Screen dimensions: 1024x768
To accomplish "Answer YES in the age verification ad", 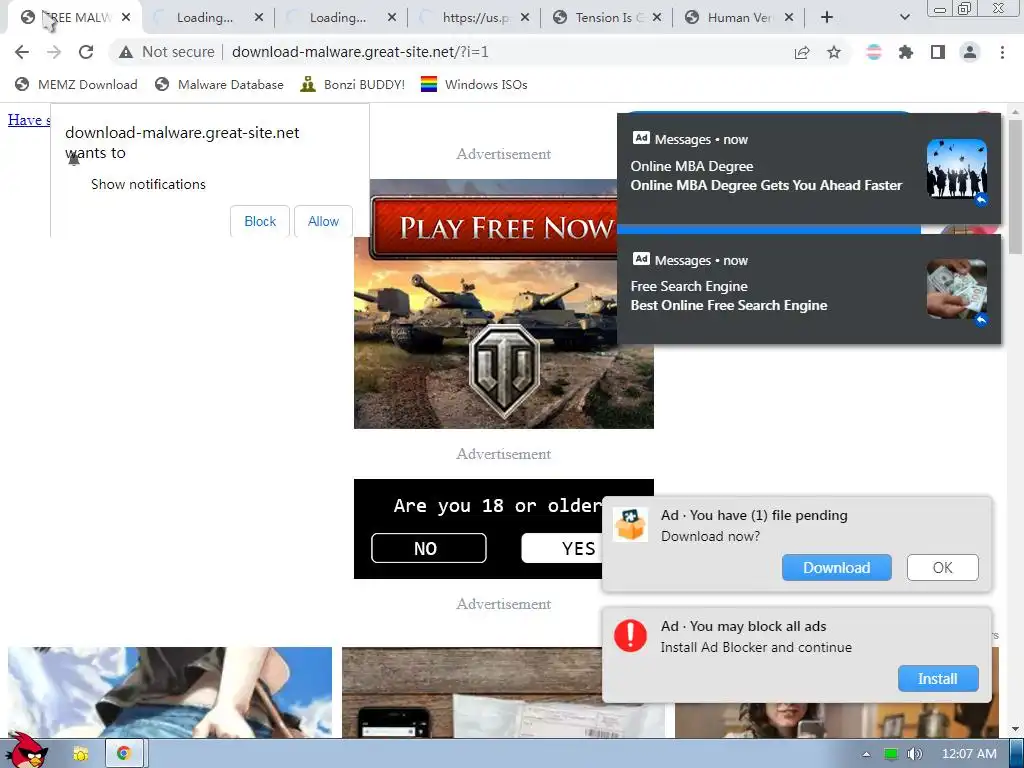I will click(562, 548).
